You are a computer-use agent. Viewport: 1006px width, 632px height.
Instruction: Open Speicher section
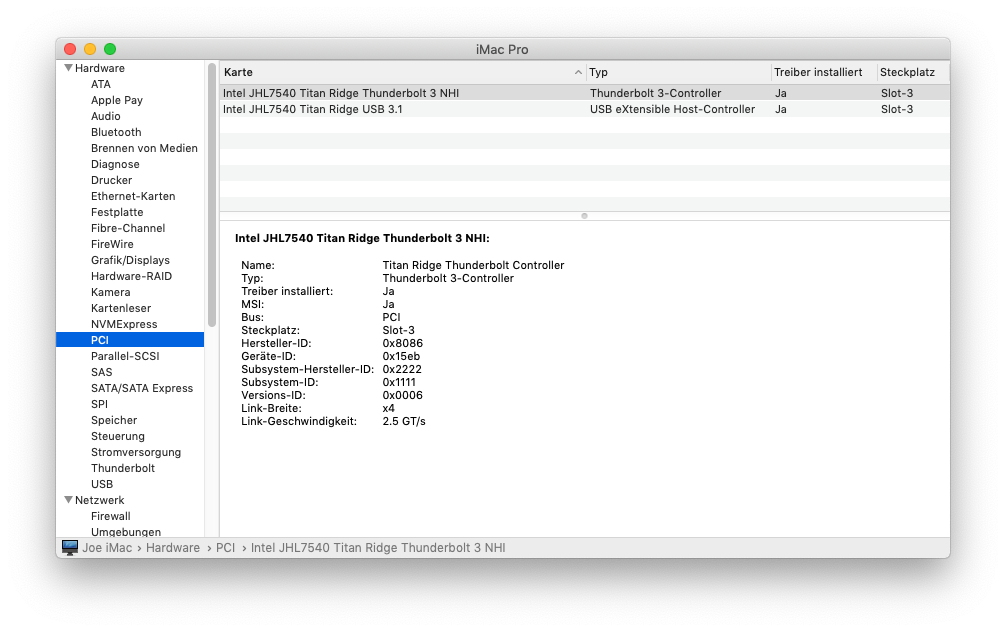tap(114, 420)
